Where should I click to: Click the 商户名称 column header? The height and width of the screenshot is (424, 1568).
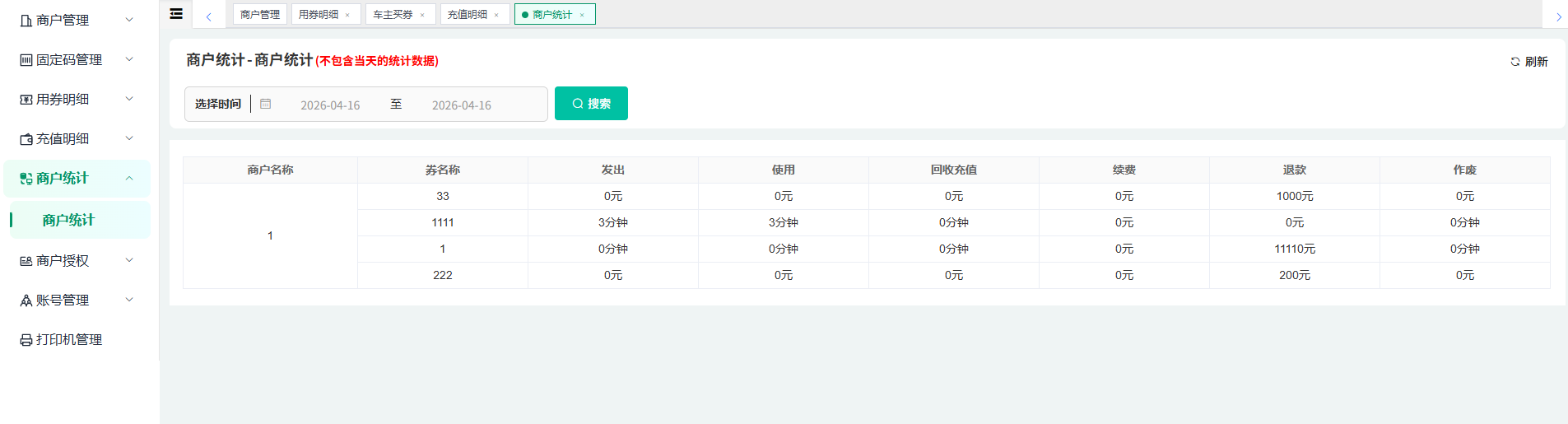(x=270, y=170)
